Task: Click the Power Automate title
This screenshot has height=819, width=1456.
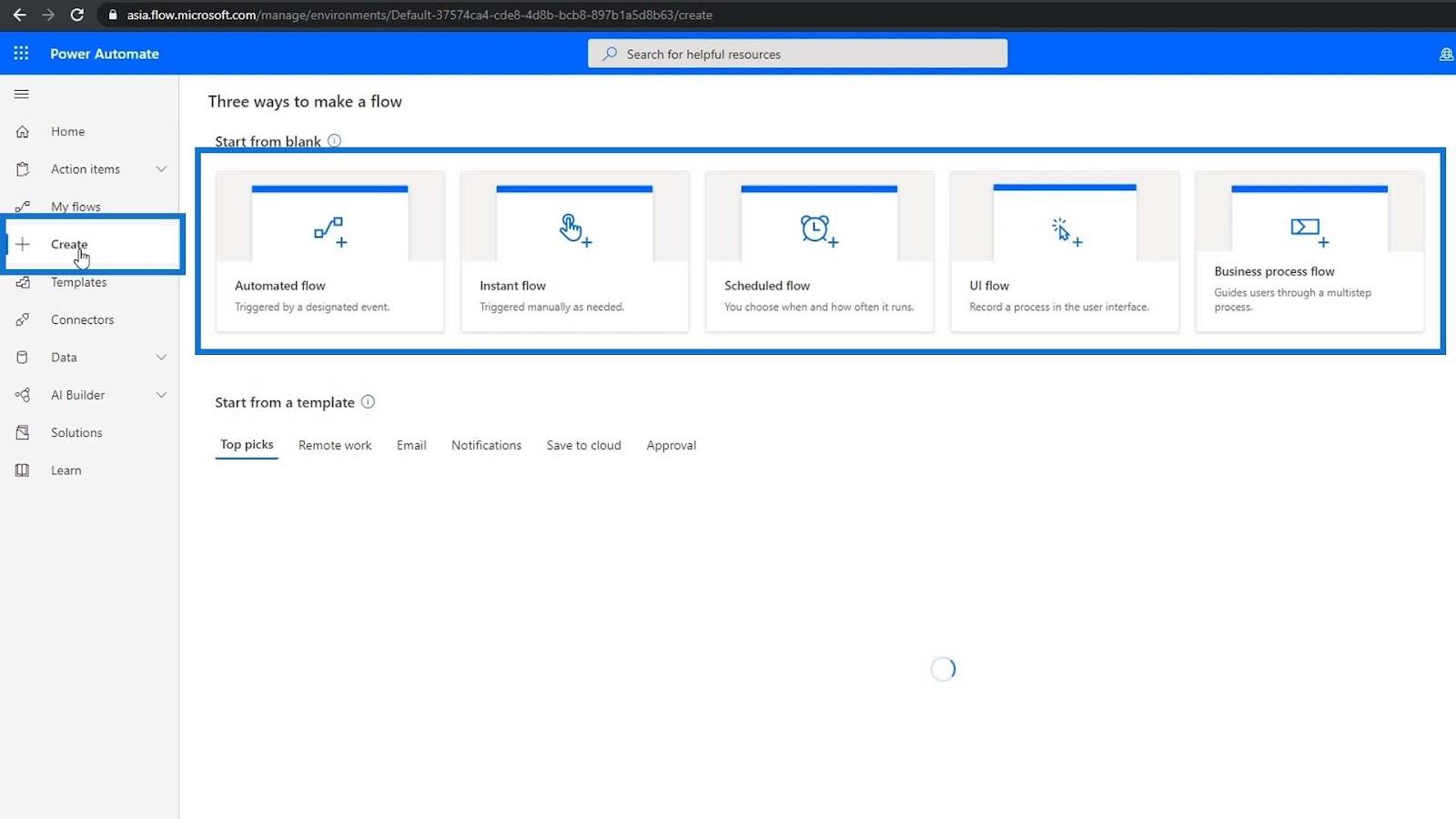Action: [105, 54]
